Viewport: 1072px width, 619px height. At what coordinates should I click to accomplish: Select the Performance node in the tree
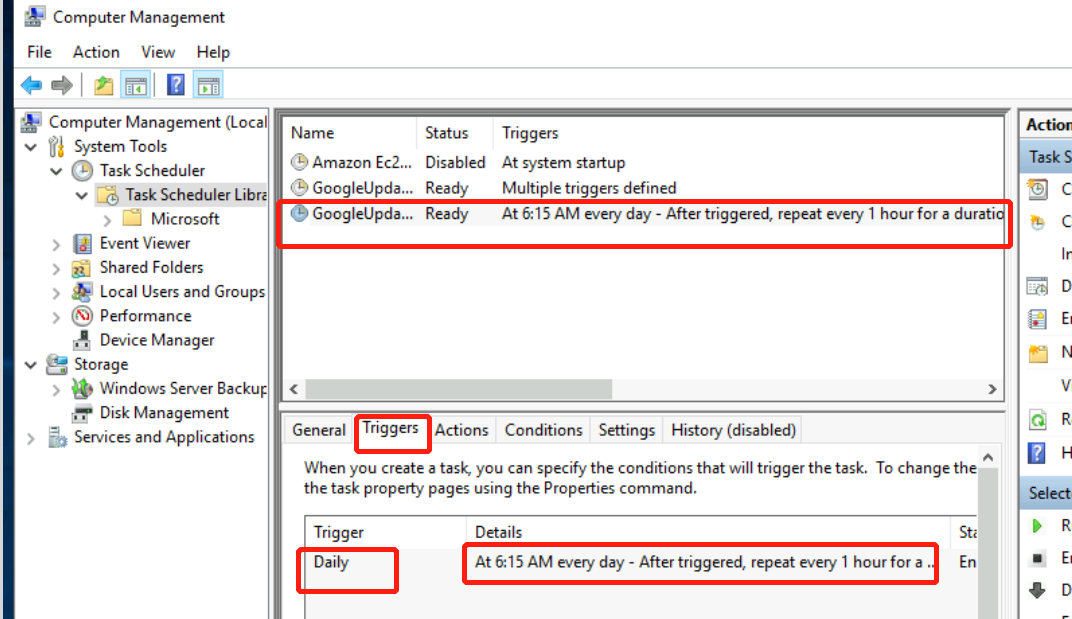(145, 316)
